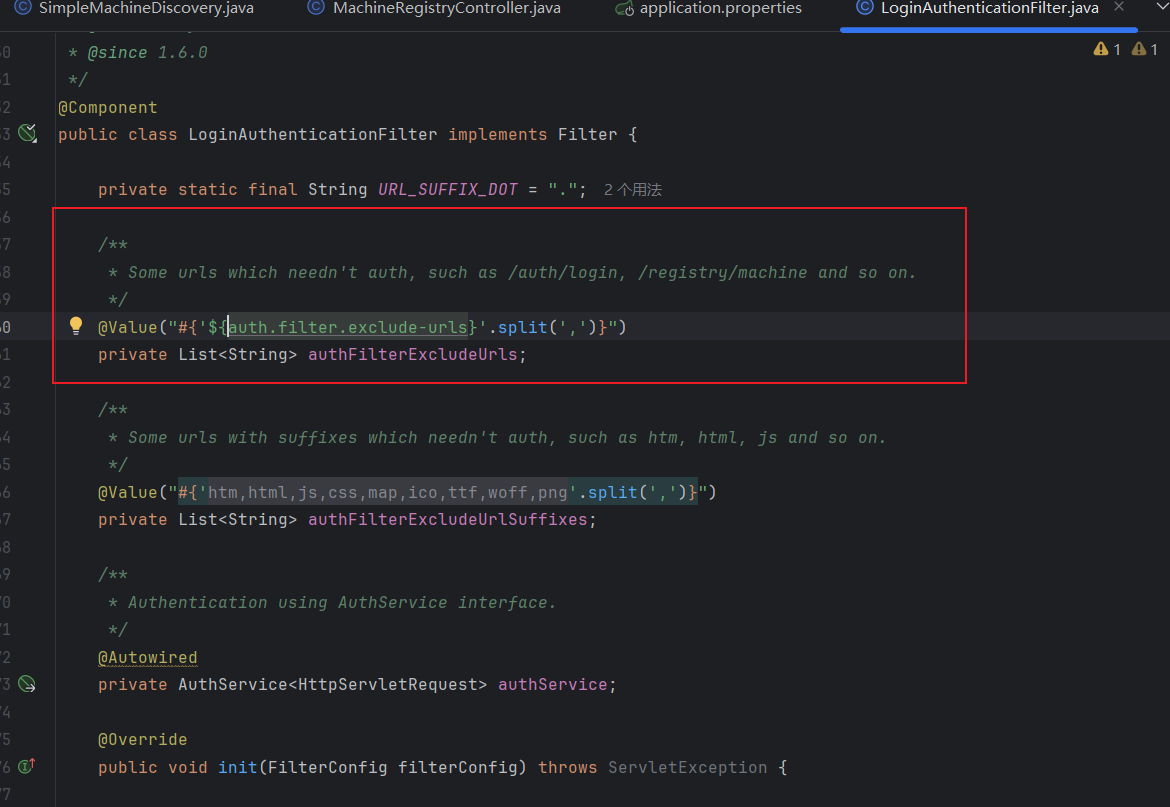Click the leftmost yellow warning count indicator
Viewport: 1170px width, 807px height.
pos(1107,49)
